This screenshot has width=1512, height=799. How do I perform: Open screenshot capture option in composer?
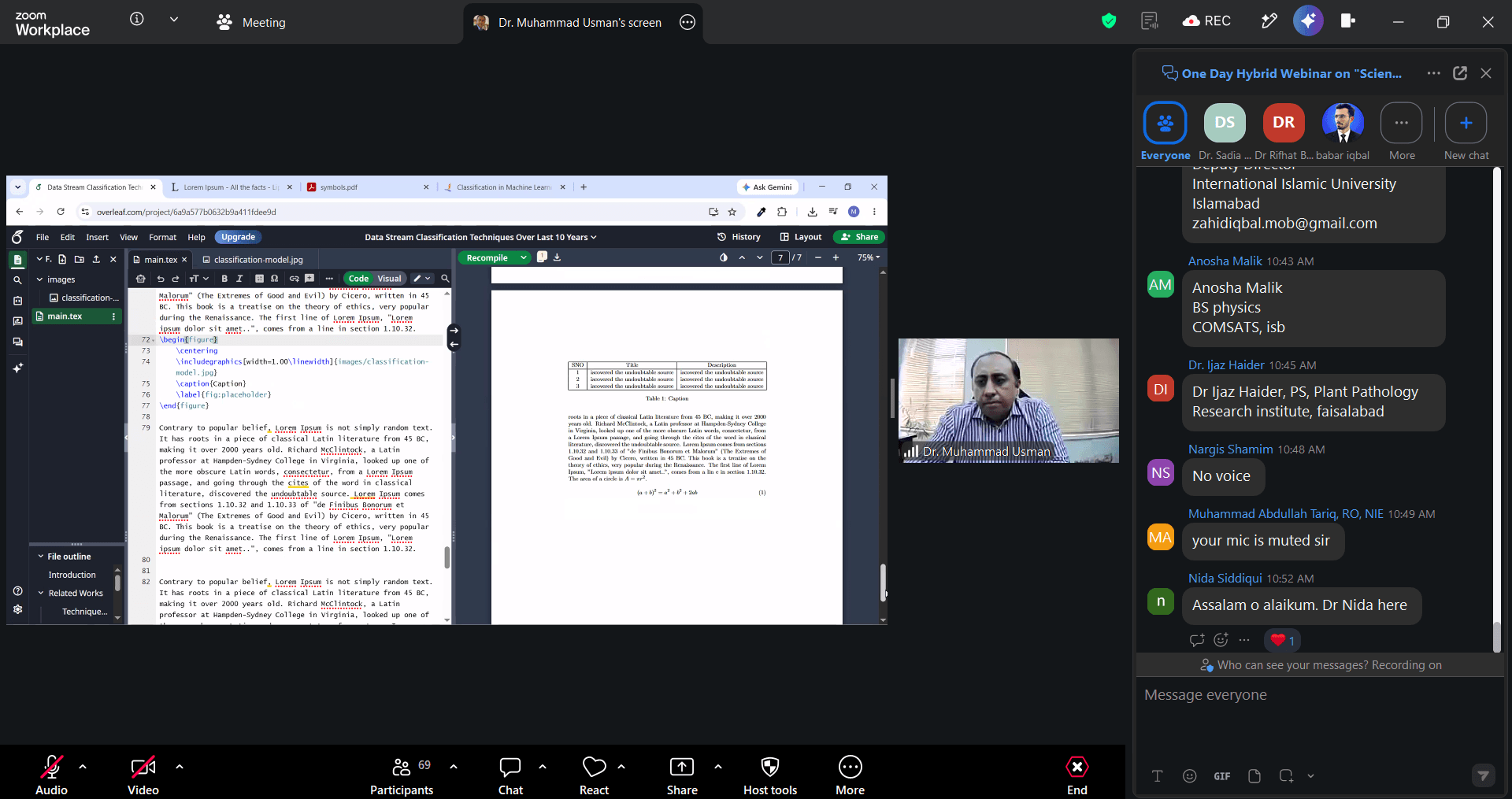1287,776
